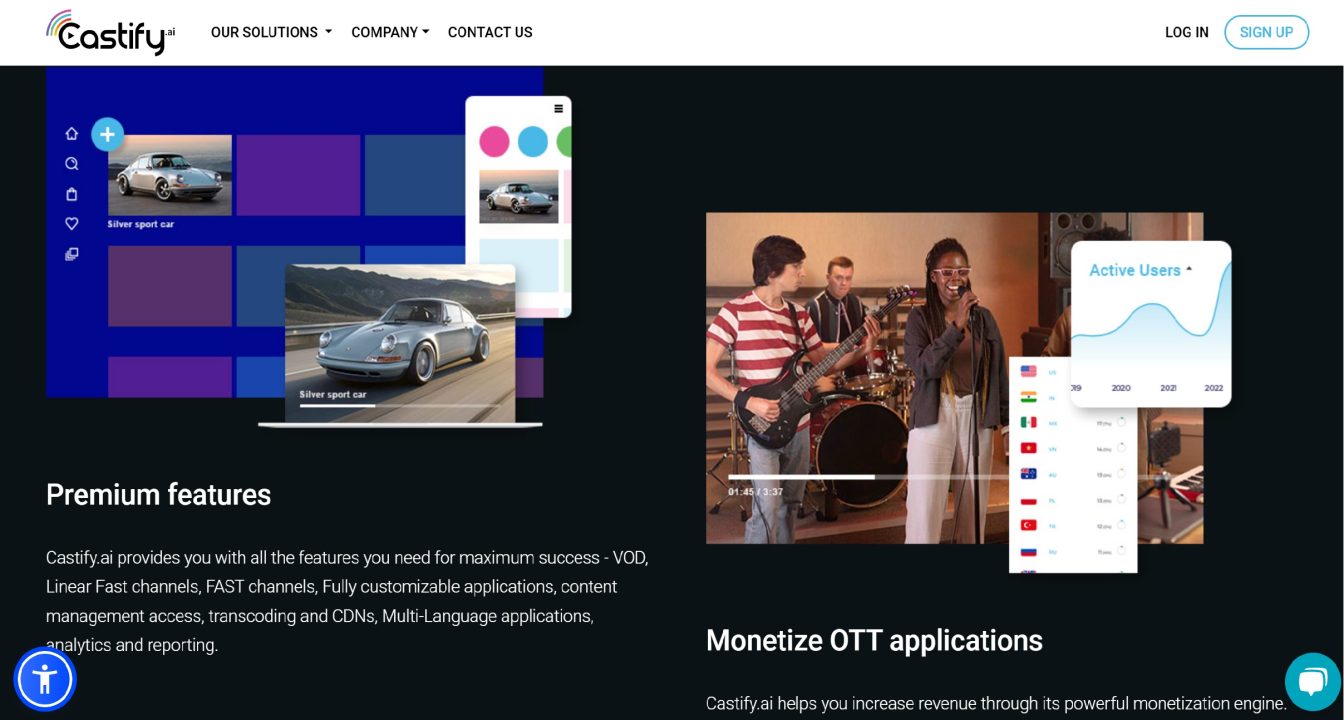This screenshot has width=1344, height=720.
Task: Expand the Our Solutions dropdown
Action: pos(271,32)
